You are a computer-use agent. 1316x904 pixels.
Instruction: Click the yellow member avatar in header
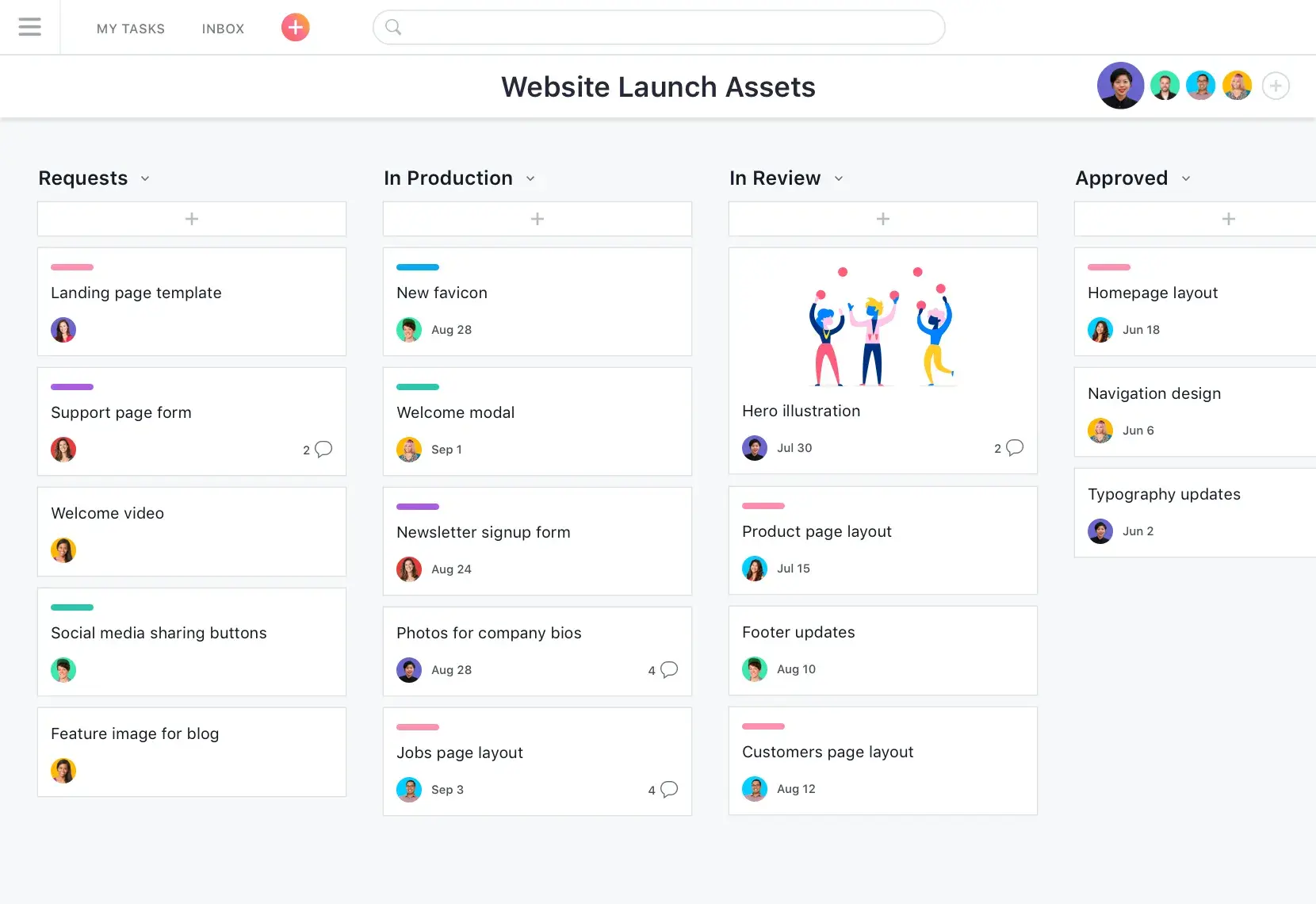(x=1237, y=86)
